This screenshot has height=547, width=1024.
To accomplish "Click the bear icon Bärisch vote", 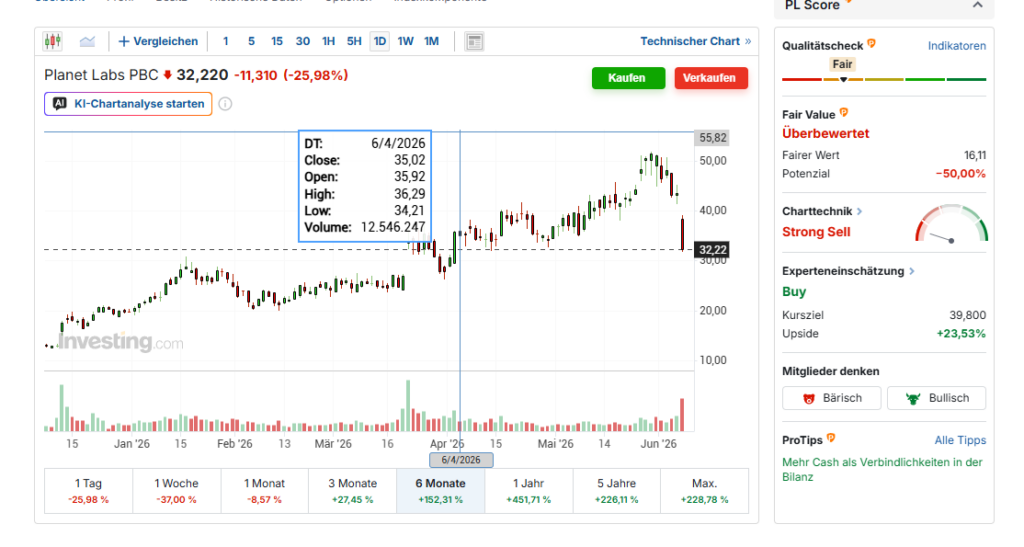I will click(832, 398).
